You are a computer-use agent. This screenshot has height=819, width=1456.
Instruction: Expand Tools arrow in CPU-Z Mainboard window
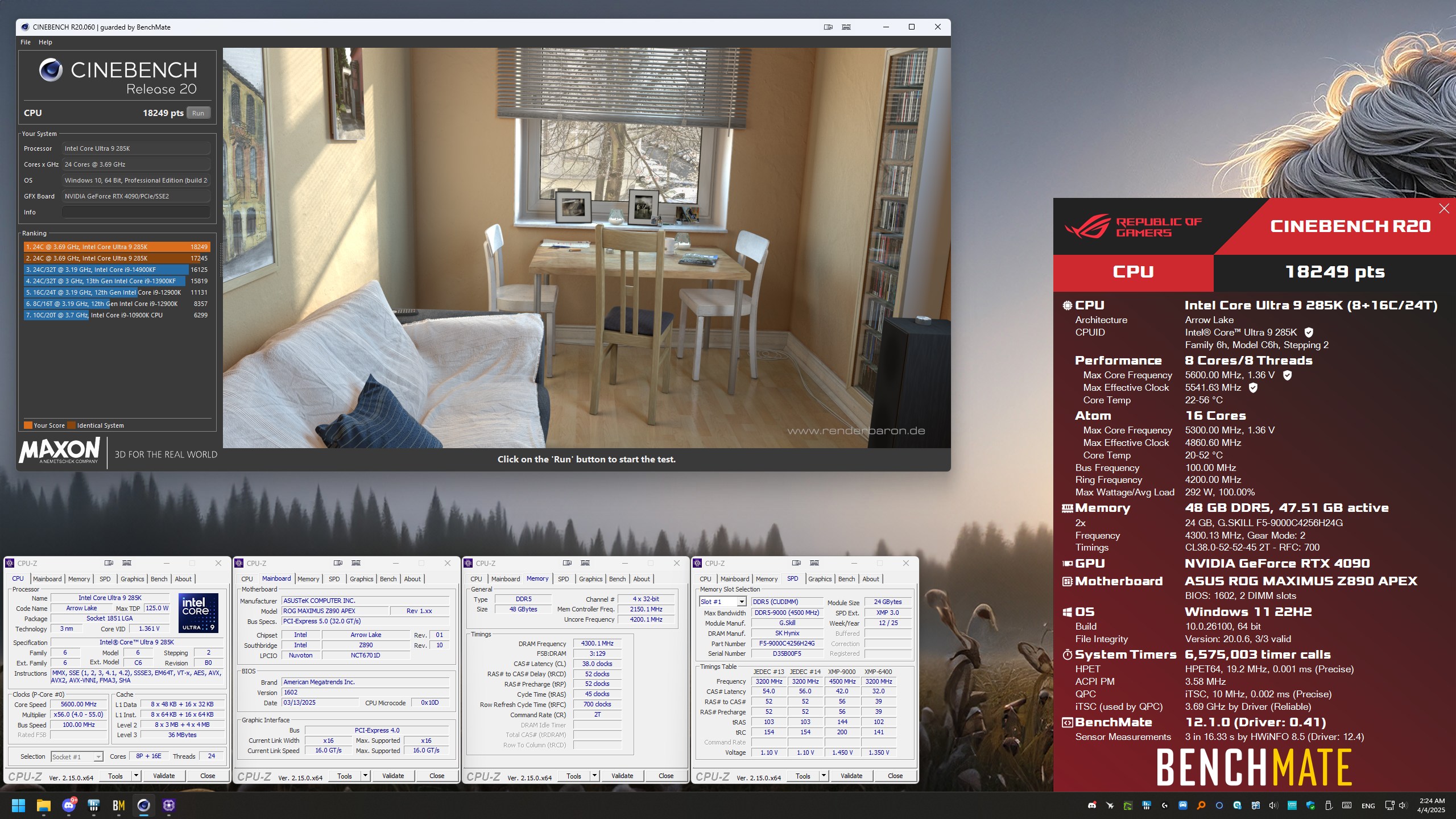point(365,776)
